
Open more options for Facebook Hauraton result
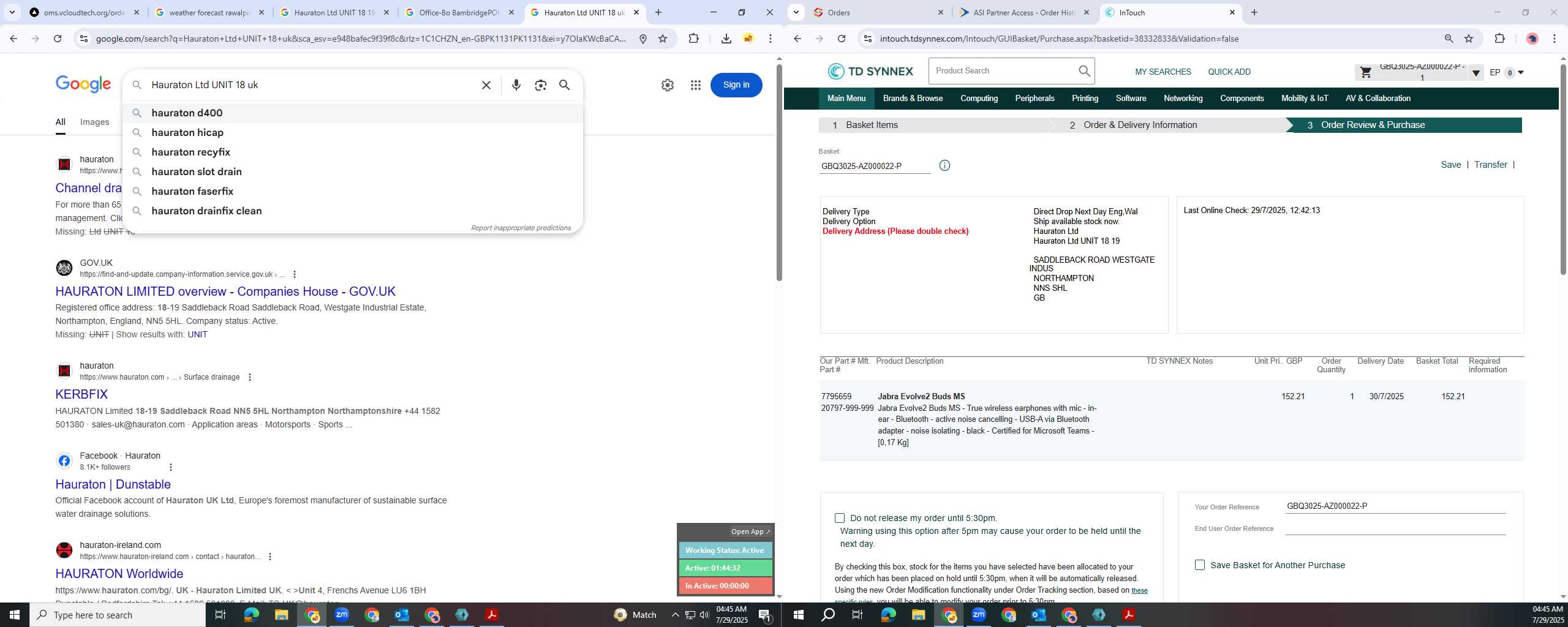171,467
